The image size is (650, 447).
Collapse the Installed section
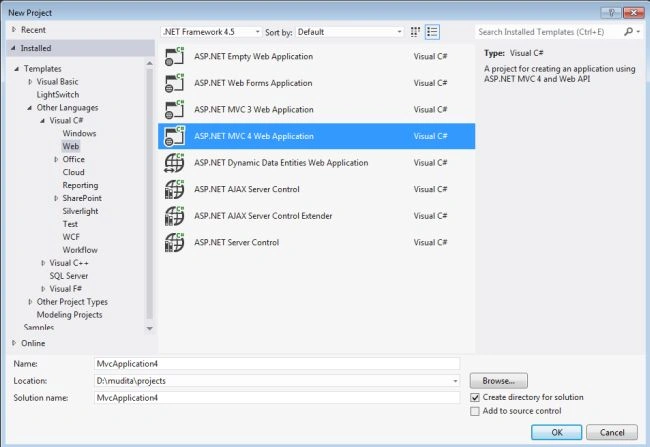13,48
